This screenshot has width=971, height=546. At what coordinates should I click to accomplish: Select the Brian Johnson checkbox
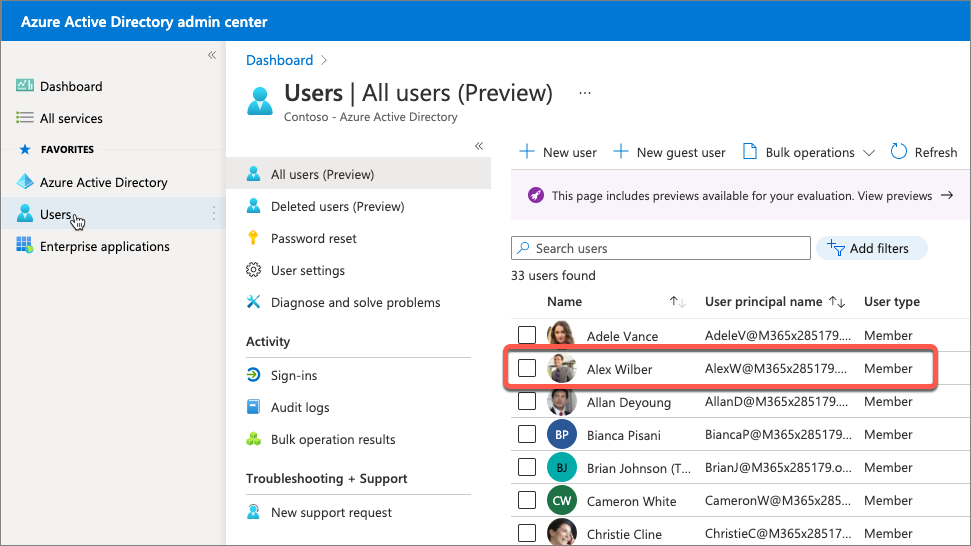pos(527,467)
